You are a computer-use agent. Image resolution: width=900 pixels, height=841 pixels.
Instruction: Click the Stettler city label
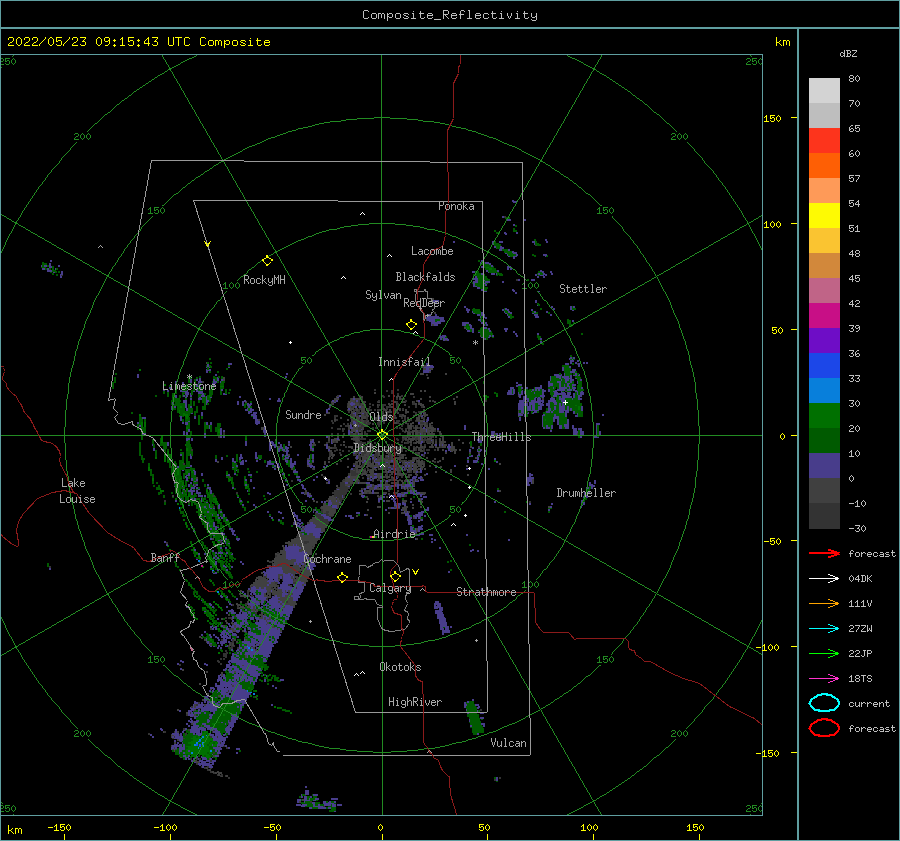point(583,289)
